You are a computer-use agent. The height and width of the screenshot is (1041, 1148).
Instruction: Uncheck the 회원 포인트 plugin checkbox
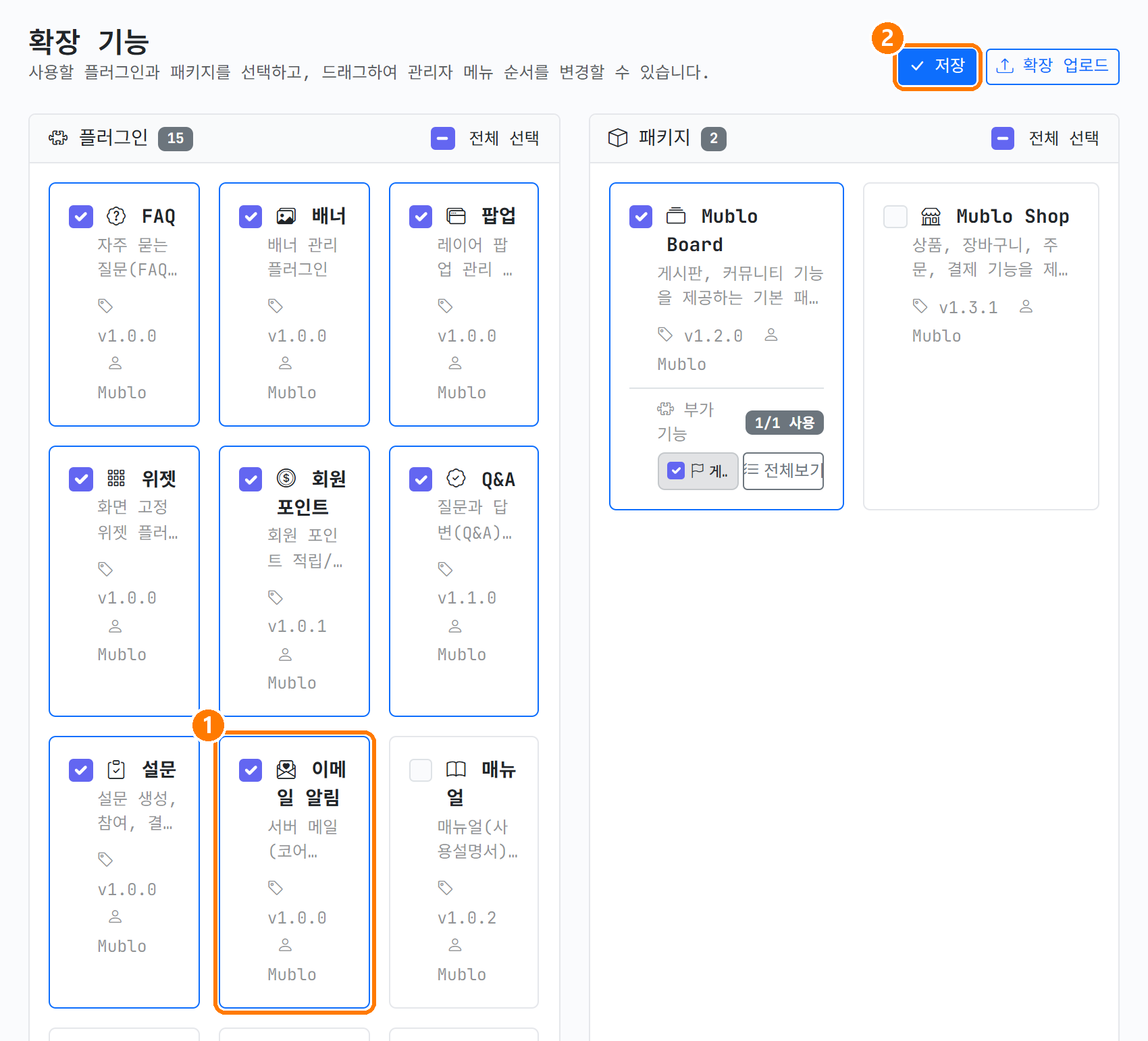coord(251,479)
